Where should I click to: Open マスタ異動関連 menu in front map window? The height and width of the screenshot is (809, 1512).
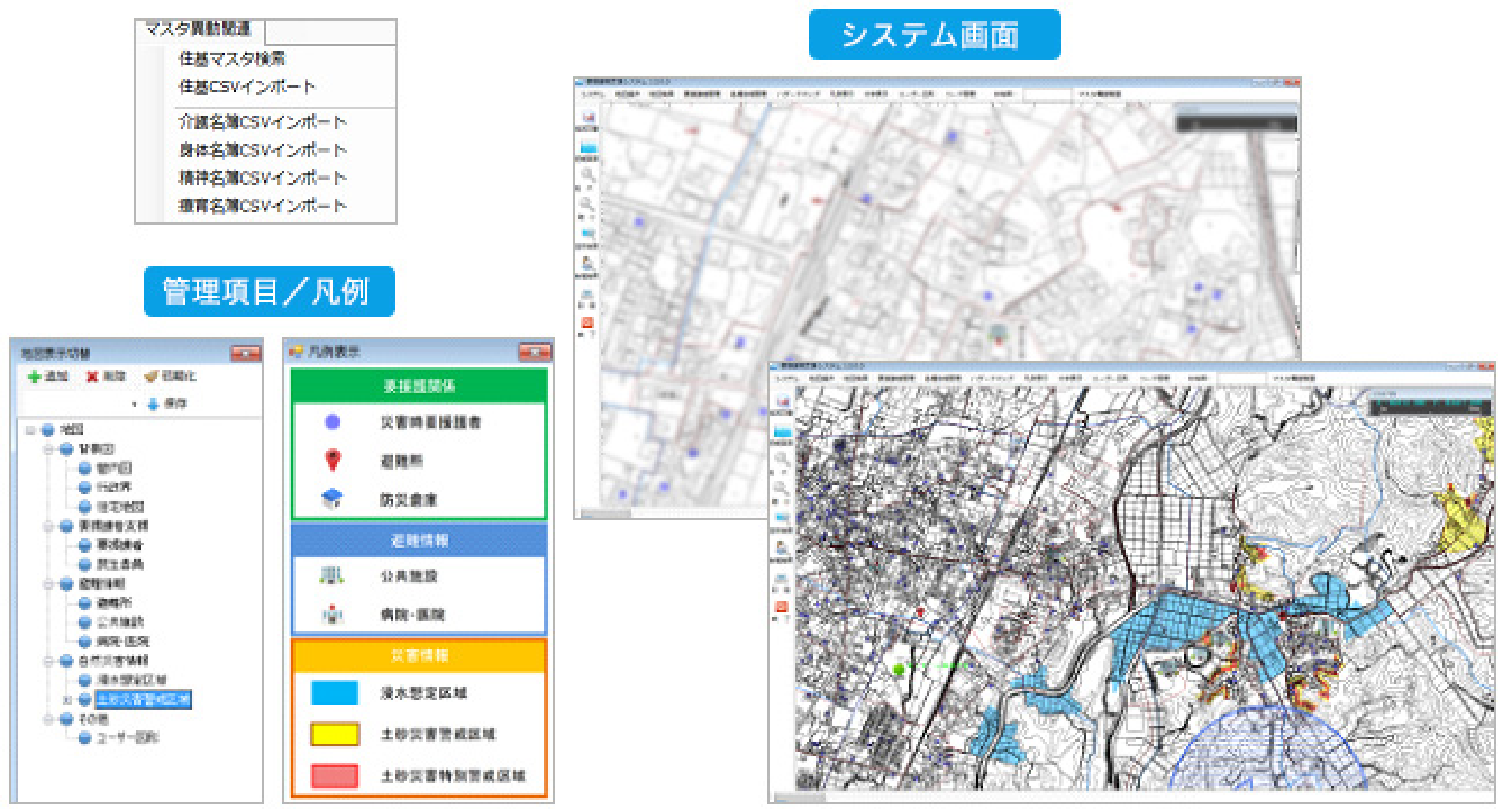click(x=1294, y=378)
